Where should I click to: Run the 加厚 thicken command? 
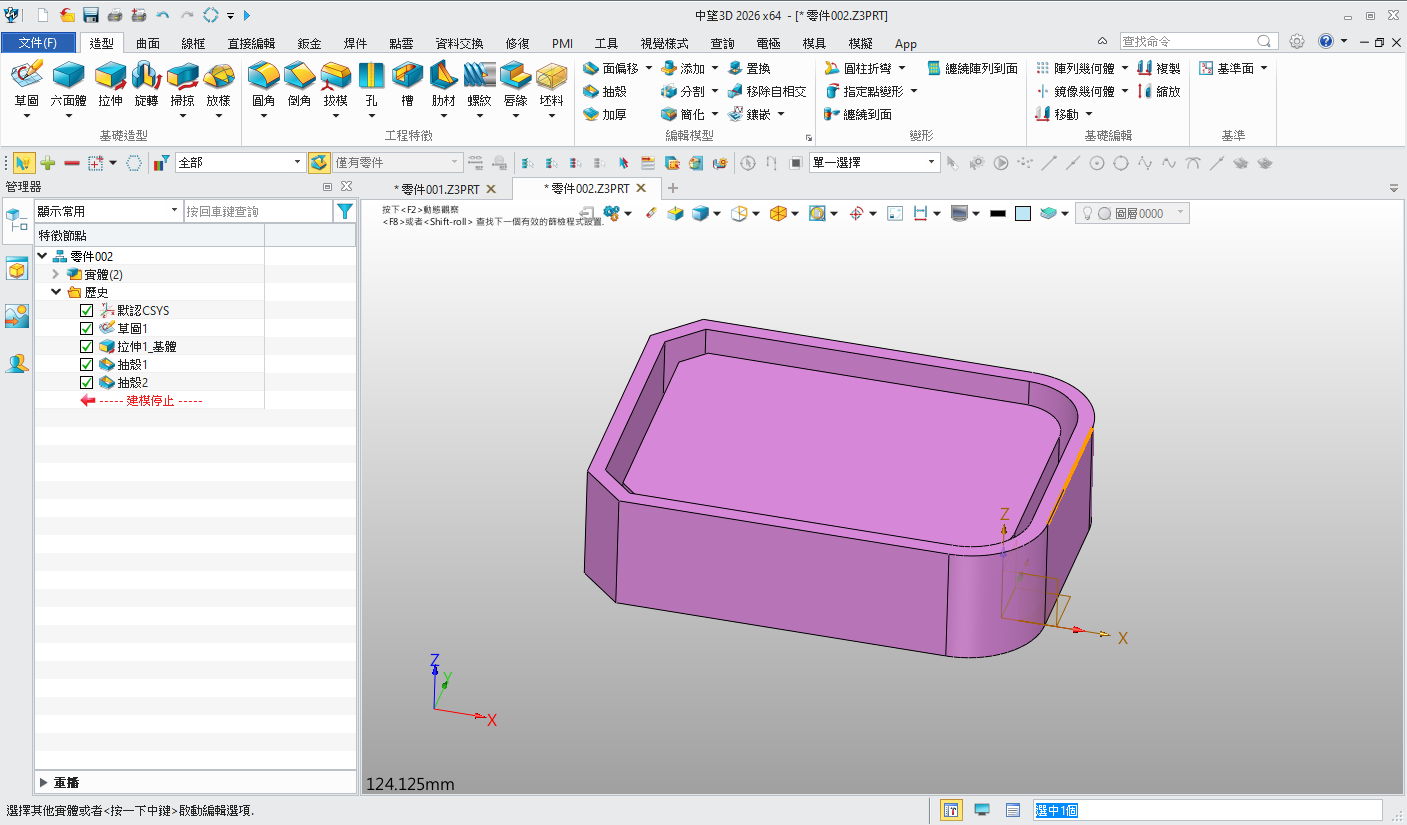(x=605, y=114)
